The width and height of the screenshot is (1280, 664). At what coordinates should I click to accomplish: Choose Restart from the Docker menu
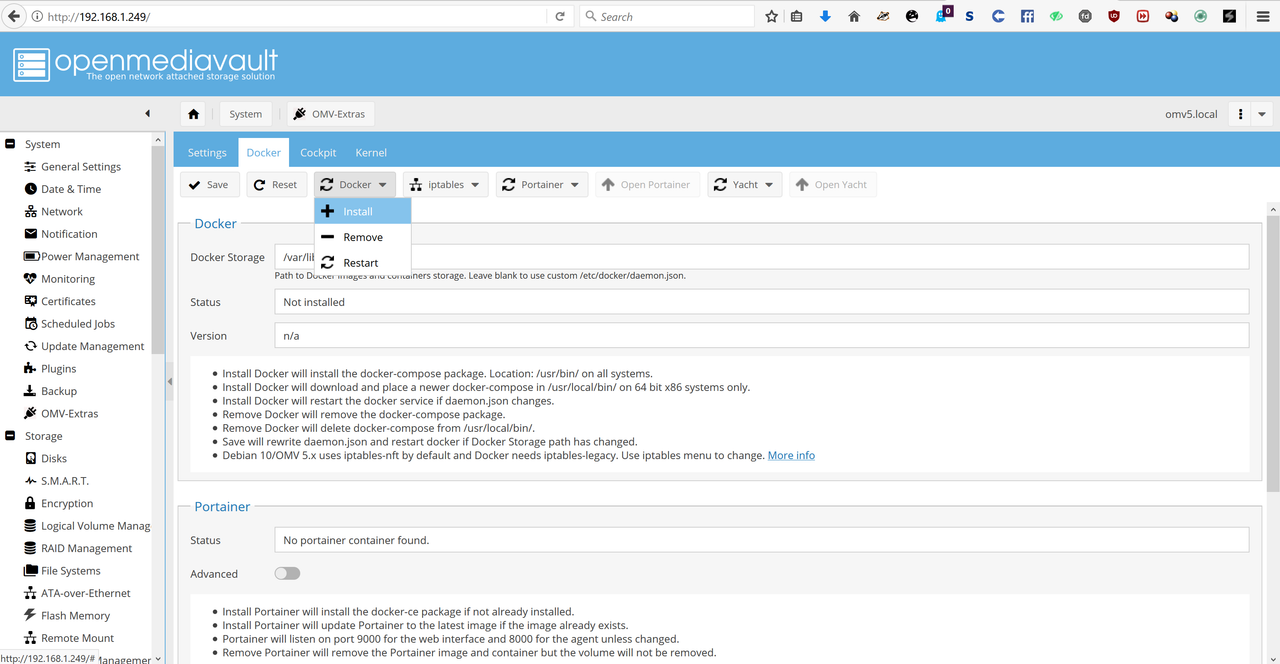(x=363, y=263)
